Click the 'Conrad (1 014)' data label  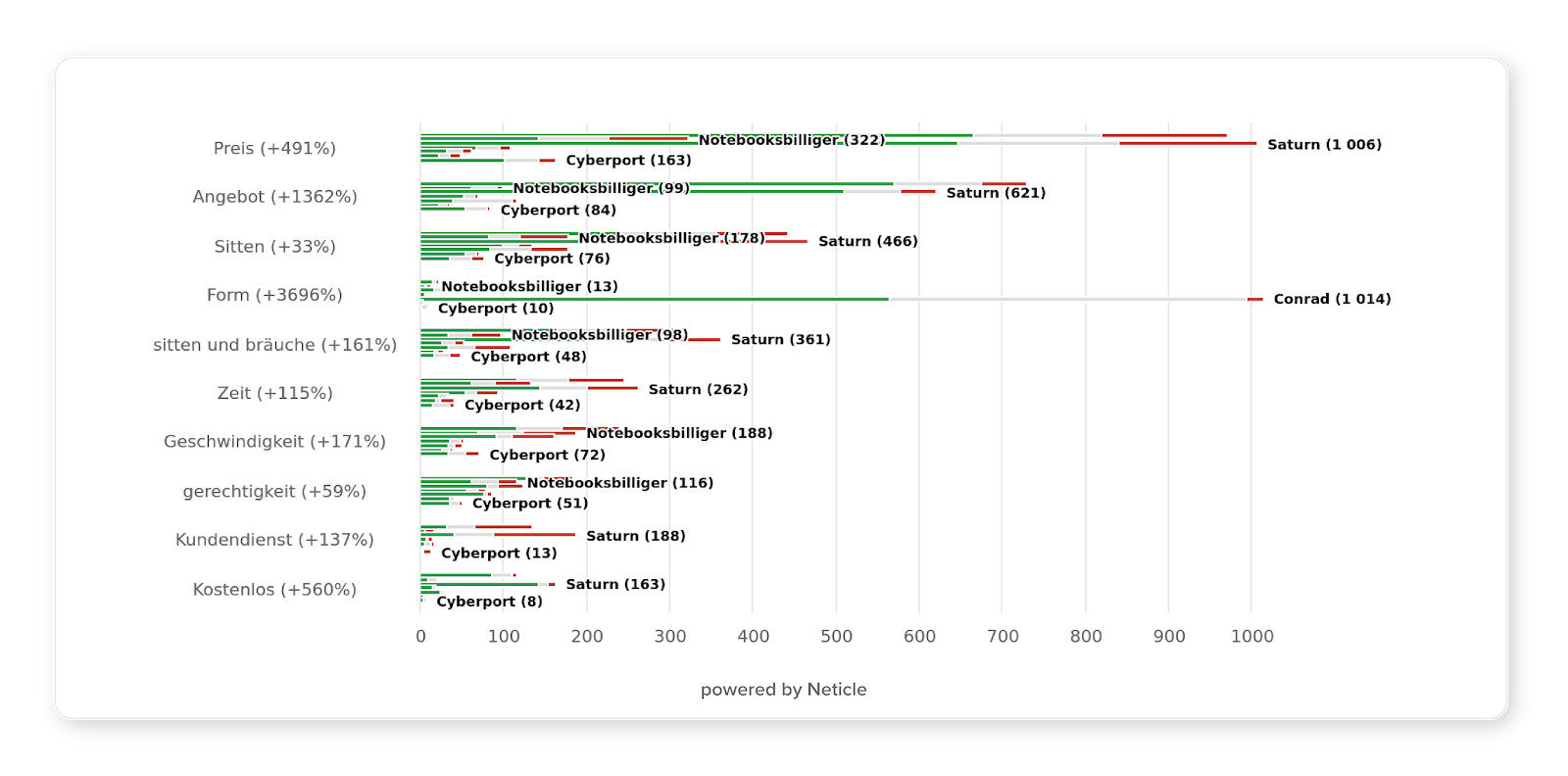pyautogui.click(x=1332, y=299)
